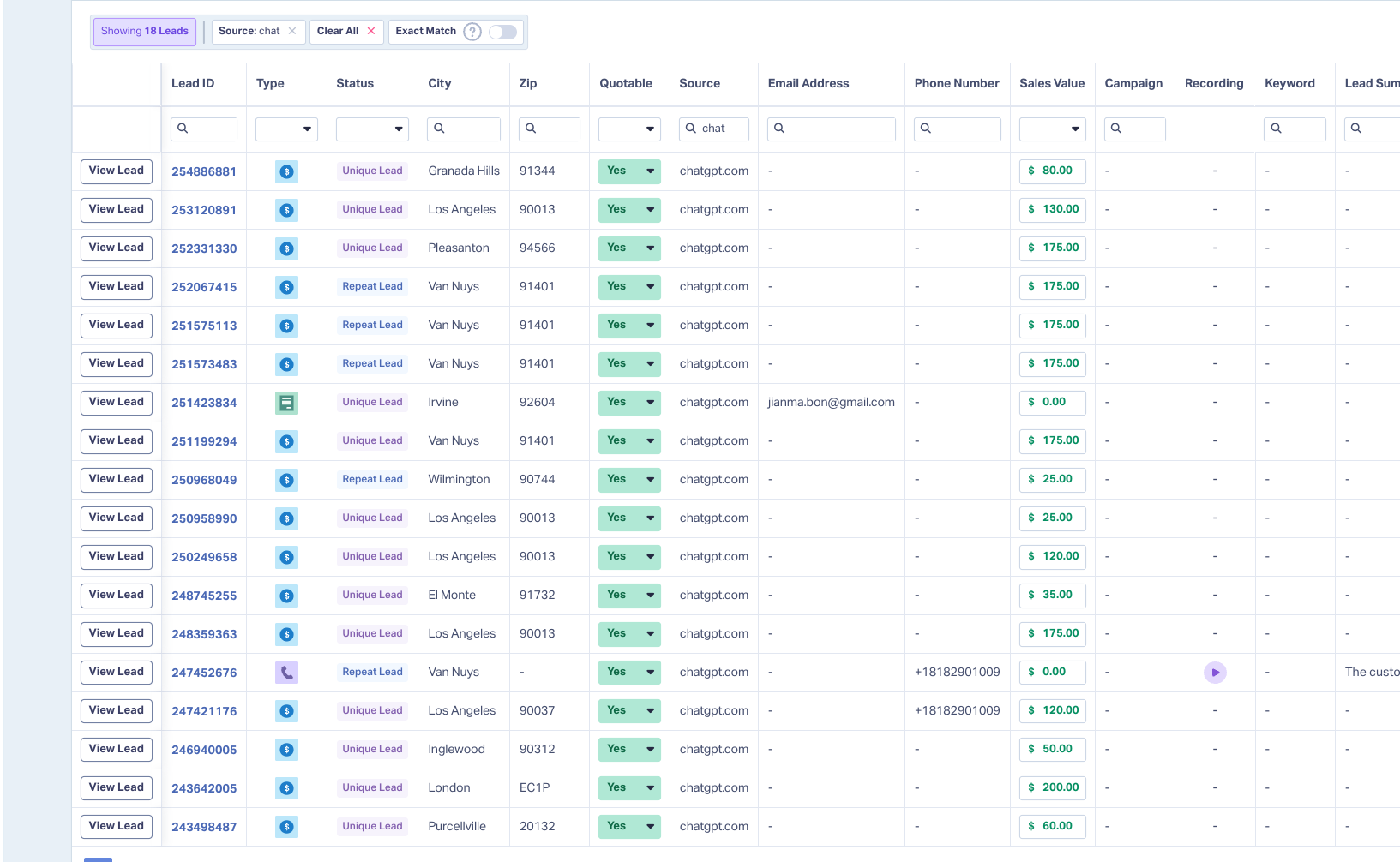
Task: Click type icon for lead 248745255
Action: (286, 596)
